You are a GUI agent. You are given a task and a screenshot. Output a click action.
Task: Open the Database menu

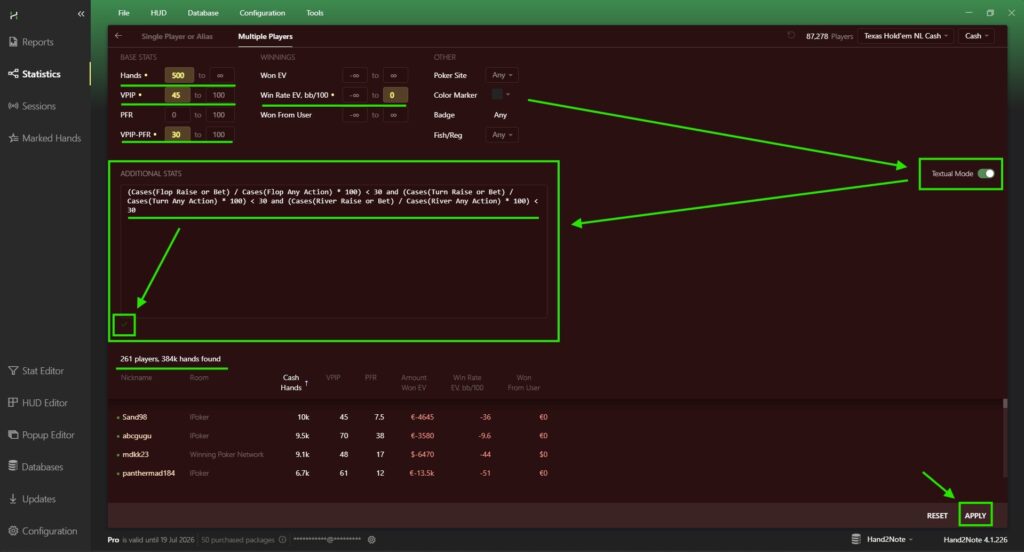(x=203, y=13)
